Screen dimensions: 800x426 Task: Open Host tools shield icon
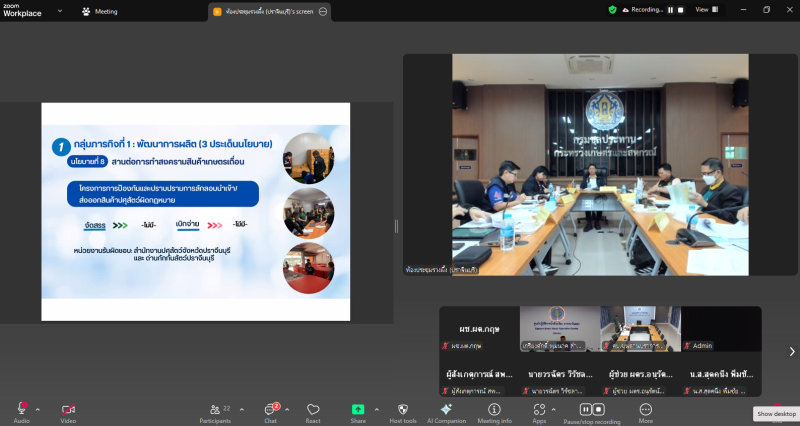click(x=402, y=410)
